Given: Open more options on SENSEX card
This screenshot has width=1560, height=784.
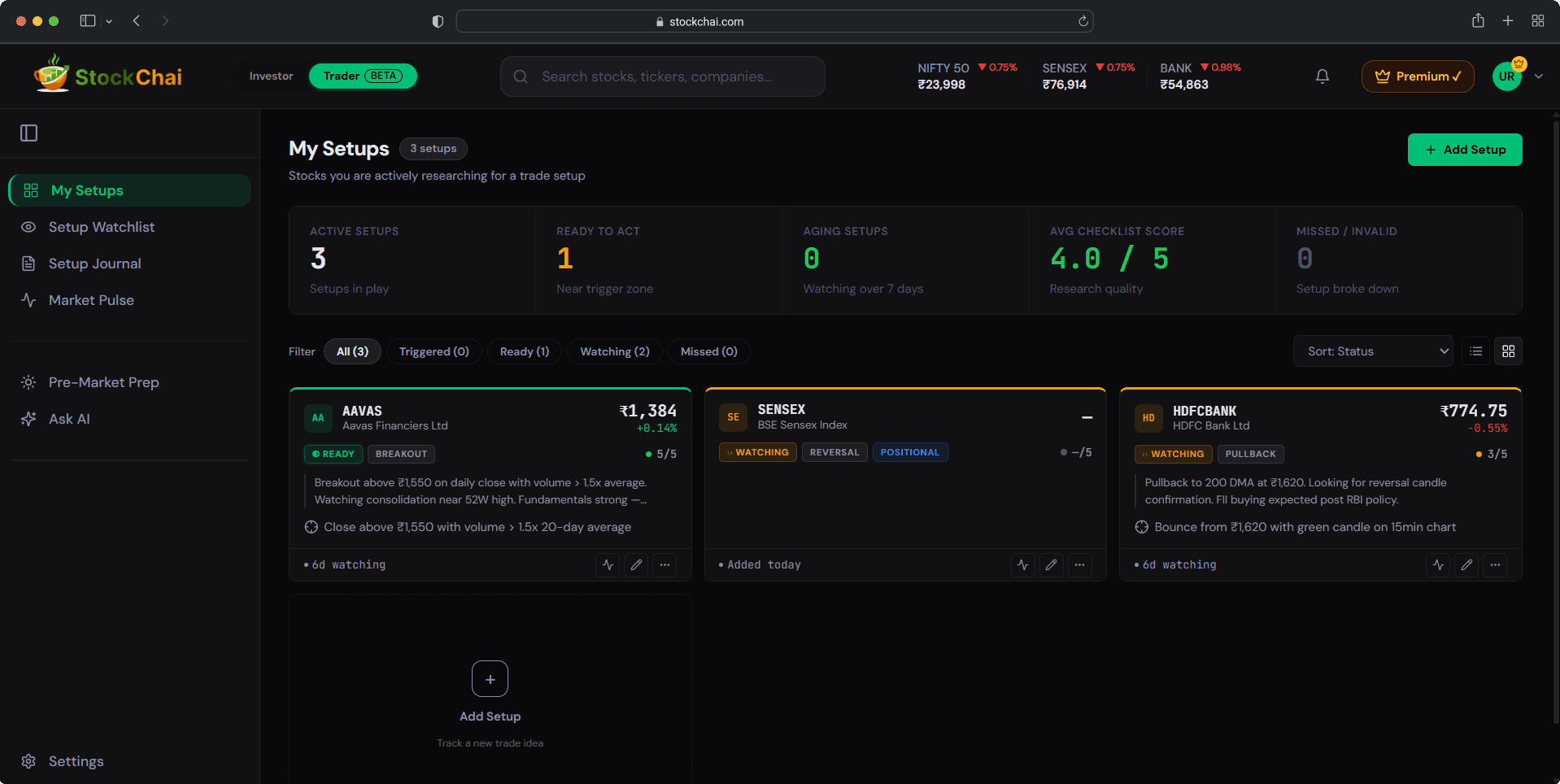Looking at the screenshot, I should 1079,564.
